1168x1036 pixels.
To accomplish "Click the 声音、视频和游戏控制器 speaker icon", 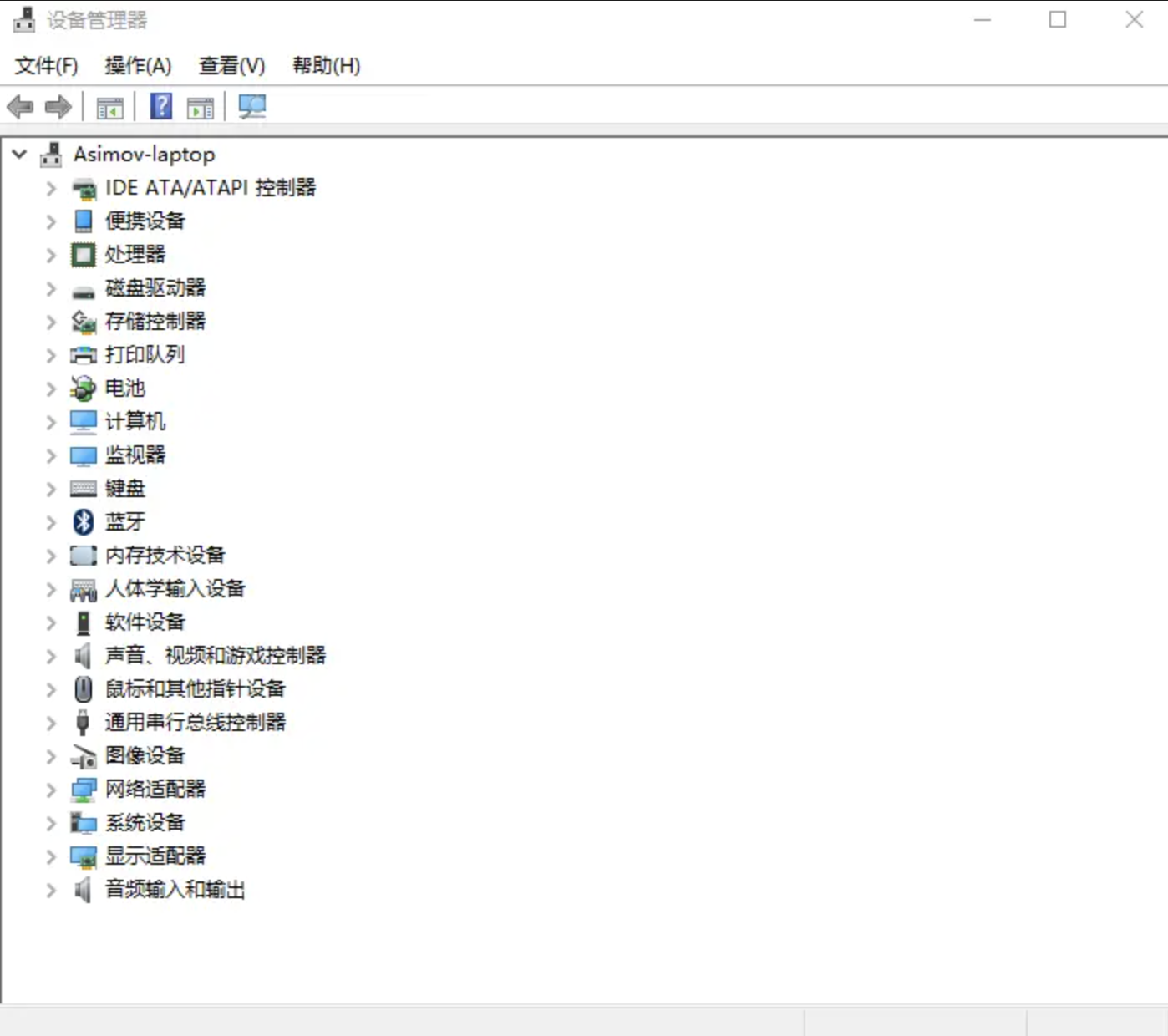I will click(83, 656).
